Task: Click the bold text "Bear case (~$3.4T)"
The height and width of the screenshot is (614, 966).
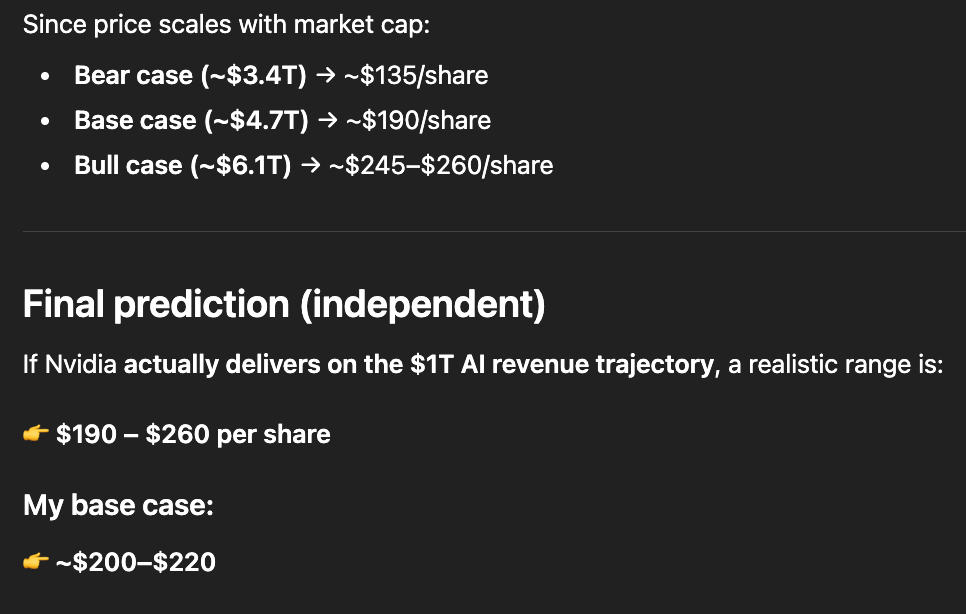Action: pos(190,76)
